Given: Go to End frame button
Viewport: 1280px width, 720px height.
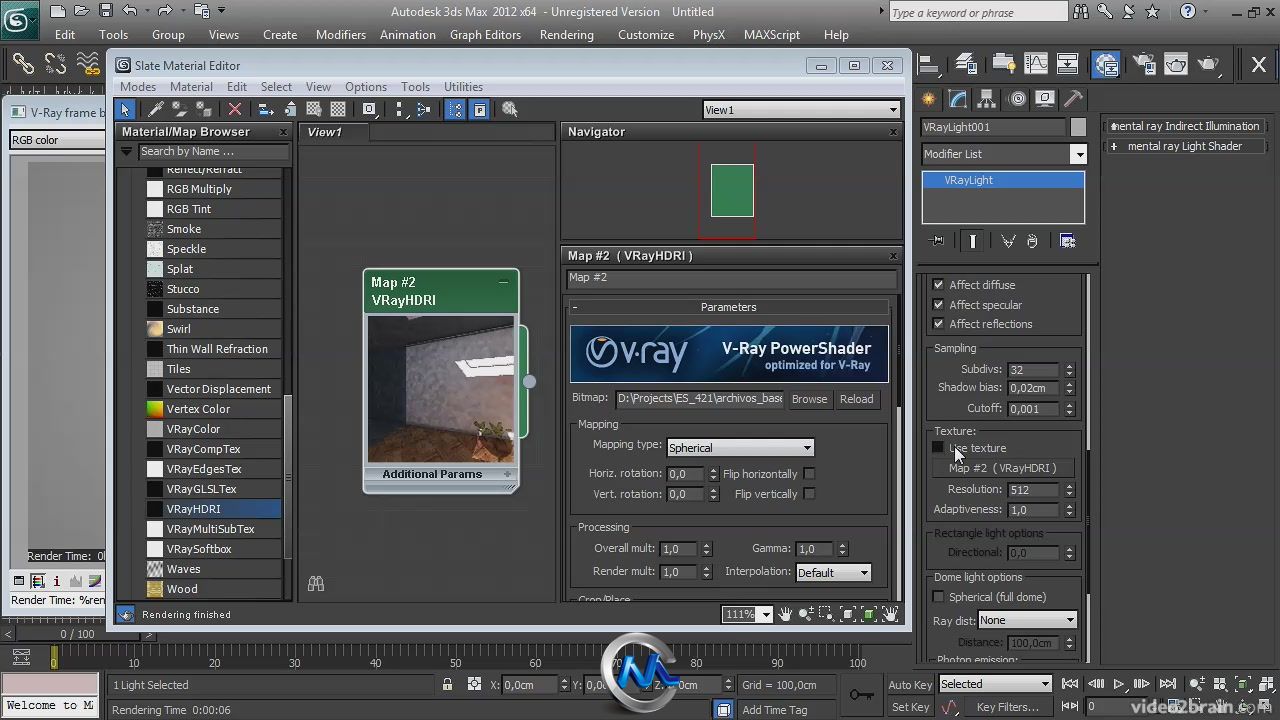Looking at the screenshot, I should click(x=1167, y=684).
